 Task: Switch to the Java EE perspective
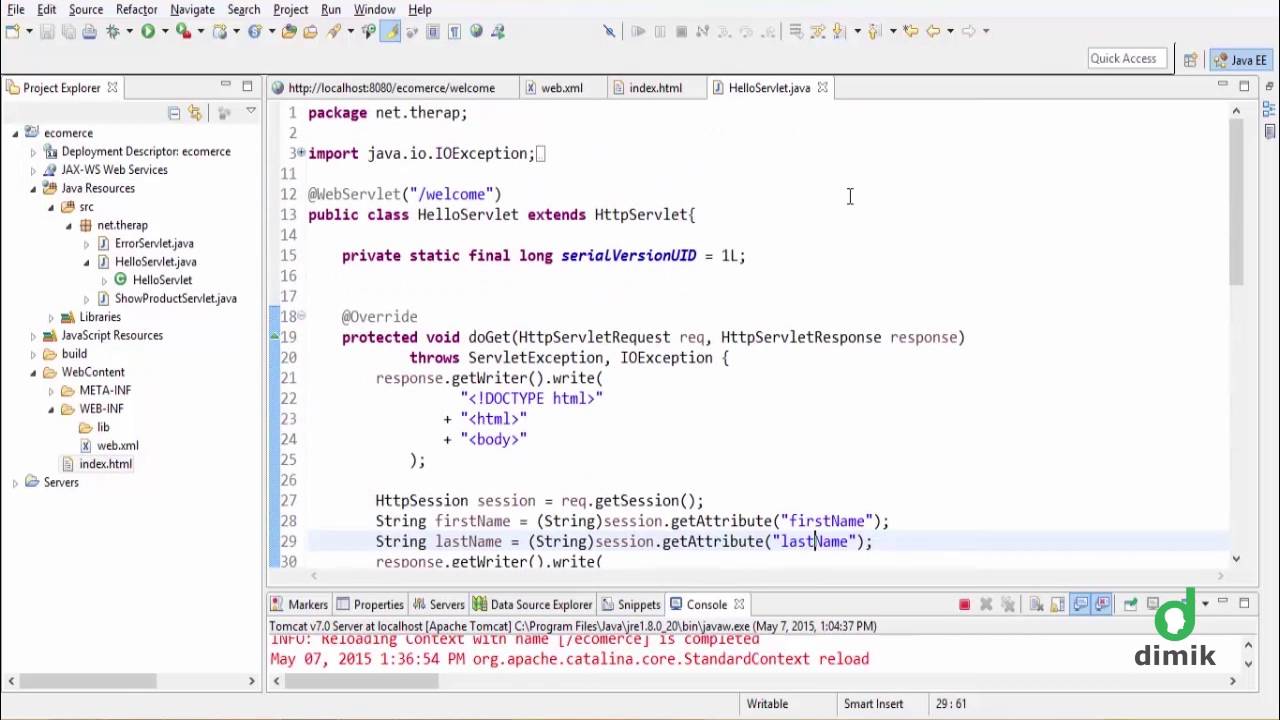[x=1241, y=59]
